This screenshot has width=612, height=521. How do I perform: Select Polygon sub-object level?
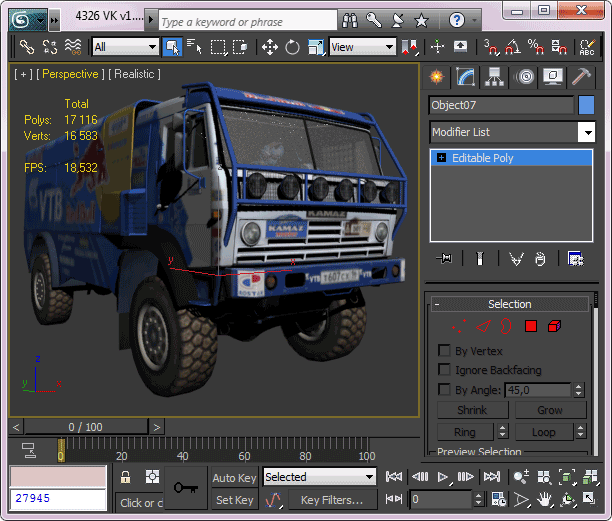(x=531, y=326)
